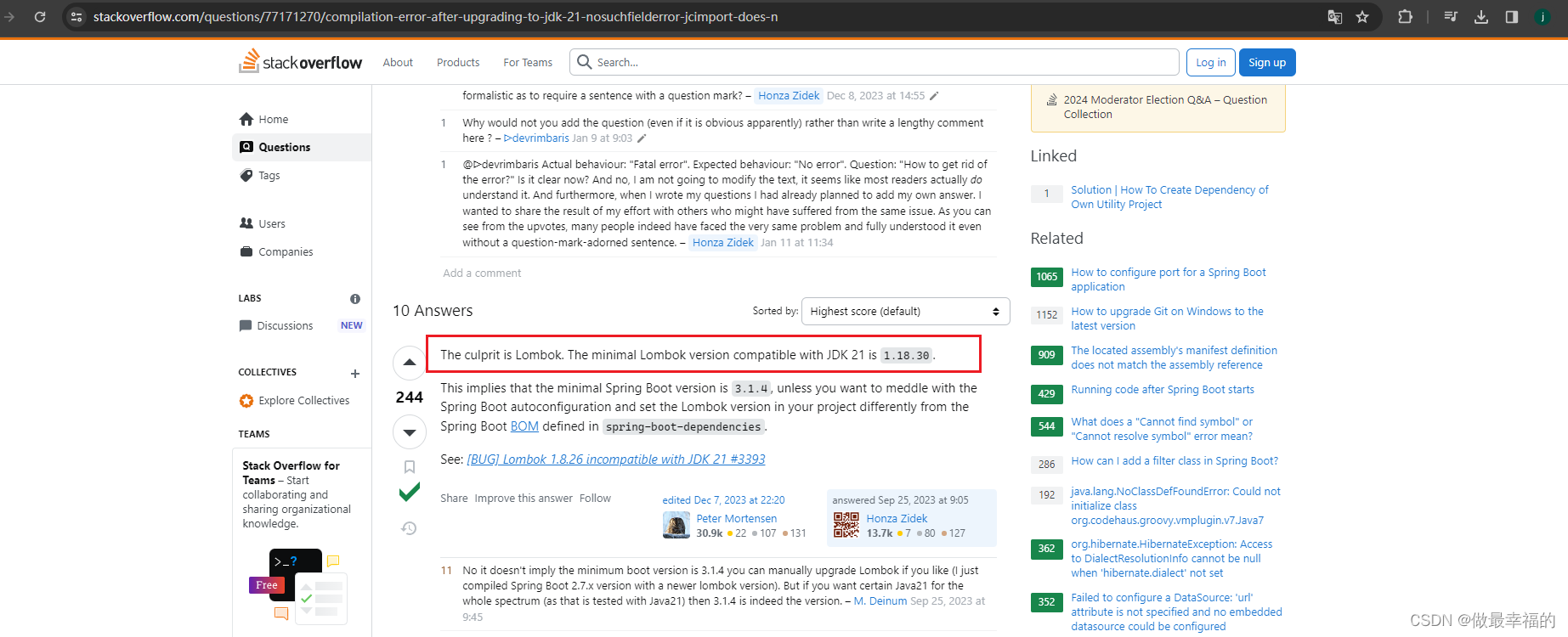
Task: Open Peter Mortensen's avatar image
Action: pyautogui.click(x=676, y=525)
